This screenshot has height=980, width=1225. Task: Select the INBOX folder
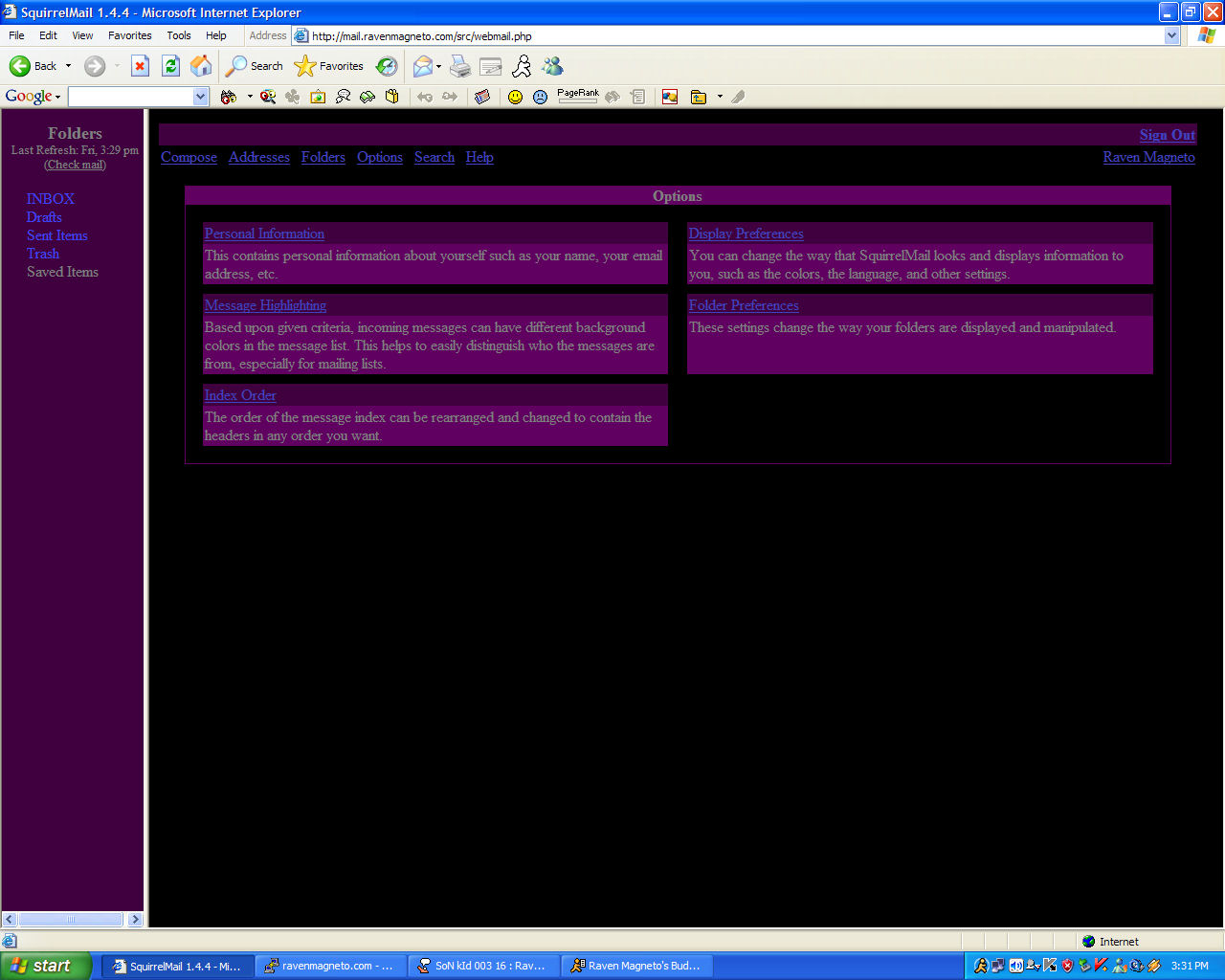[51, 199]
